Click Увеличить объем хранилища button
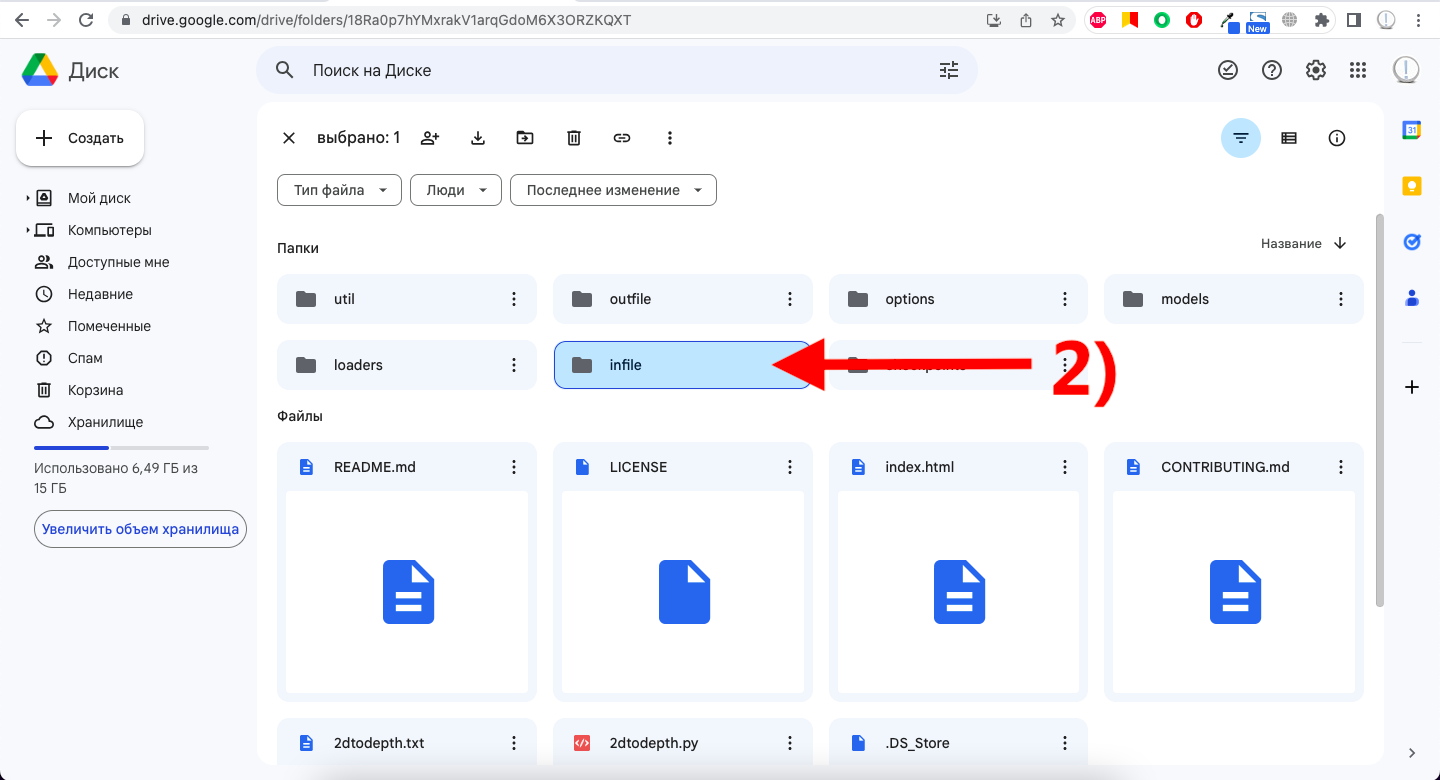Image resolution: width=1440 pixels, height=780 pixels. click(x=140, y=529)
